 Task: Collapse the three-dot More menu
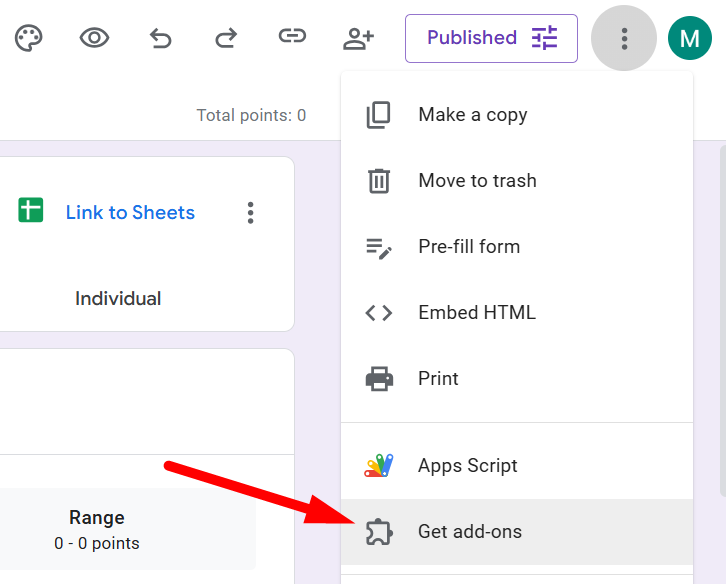tap(624, 38)
